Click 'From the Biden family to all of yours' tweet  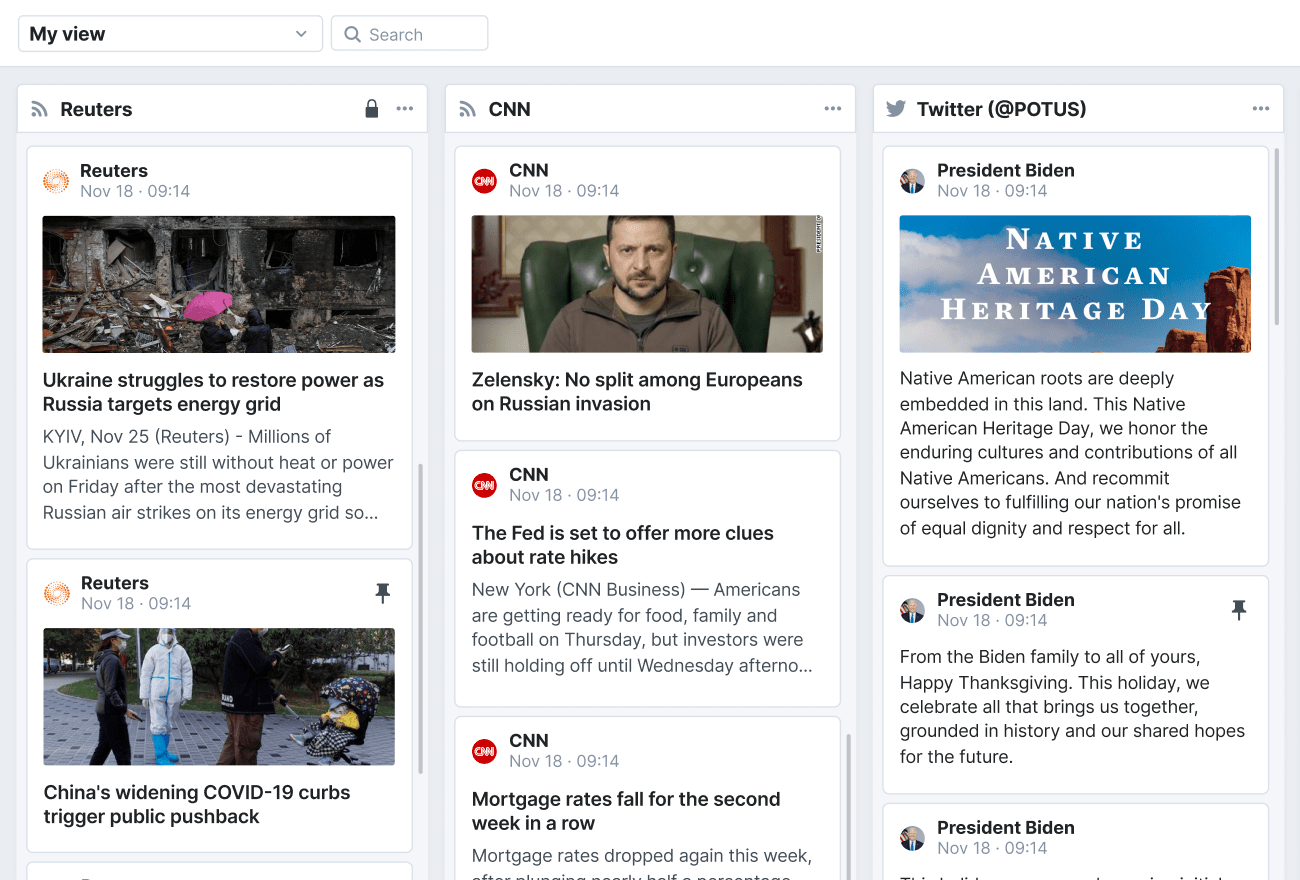[x=1072, y=707]
